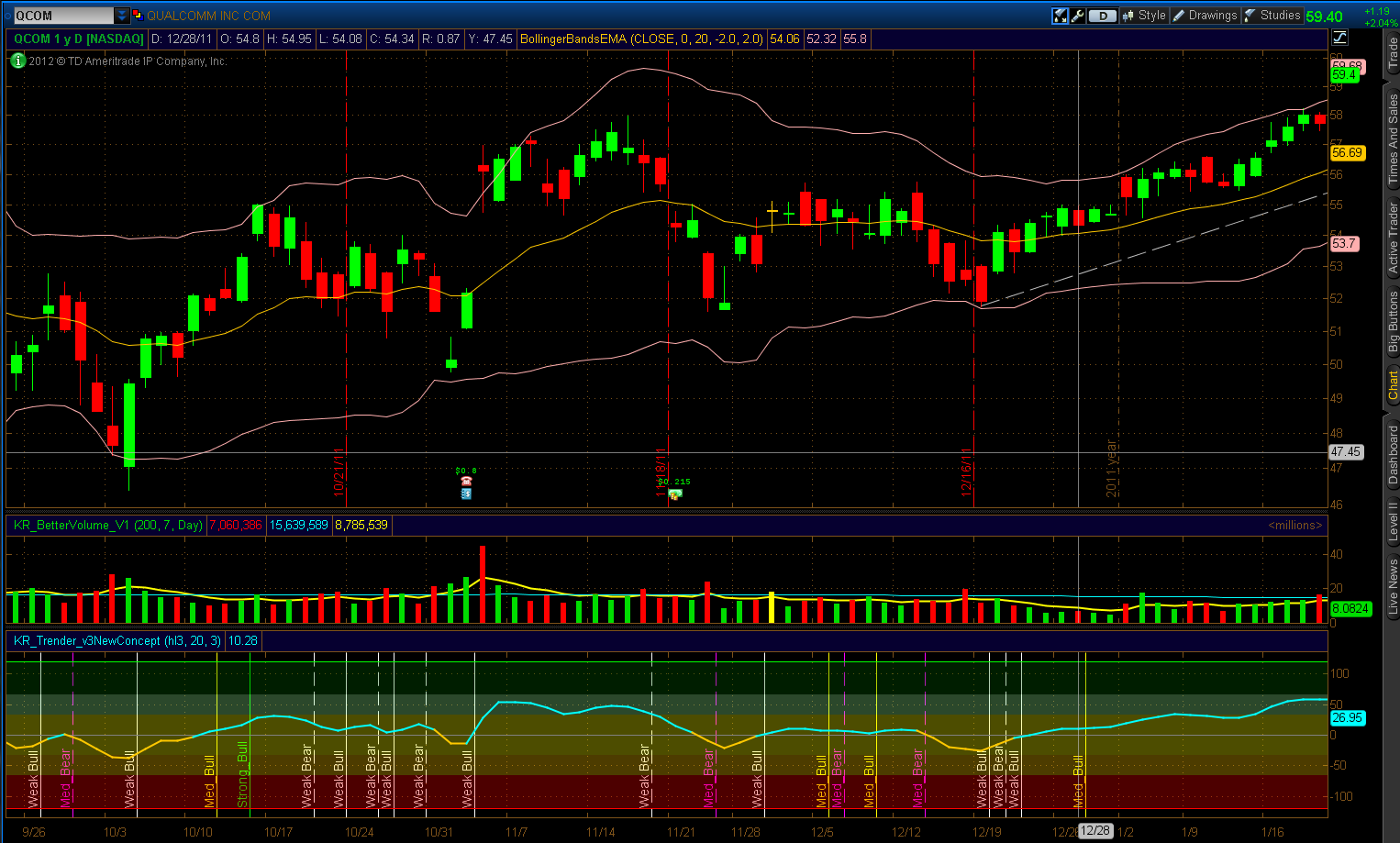The height and width of the screenshot is (843, 1400).
Task: Click the O: 54.8 open price cell
Action: click(241, 39)
